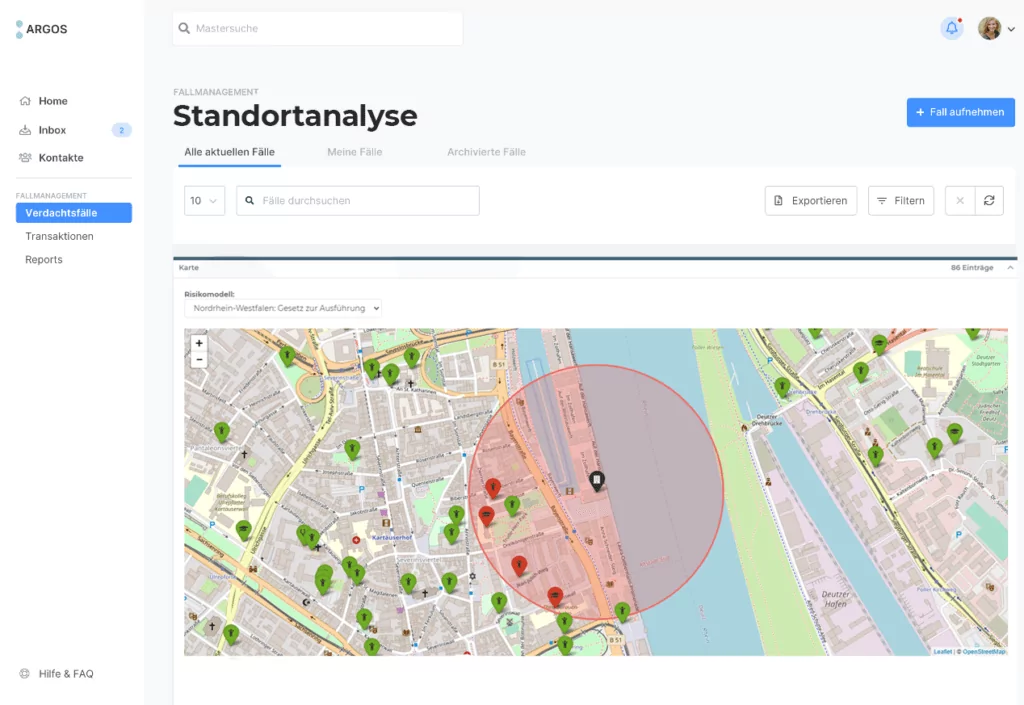Open the notifications bell
The width and height of the screenshot is (1024, 705).
coord(952,28)
